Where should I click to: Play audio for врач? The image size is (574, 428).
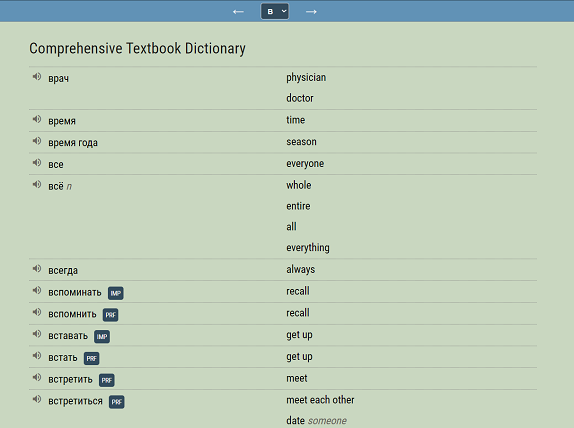pyautogui.click(x=37, y=77)
